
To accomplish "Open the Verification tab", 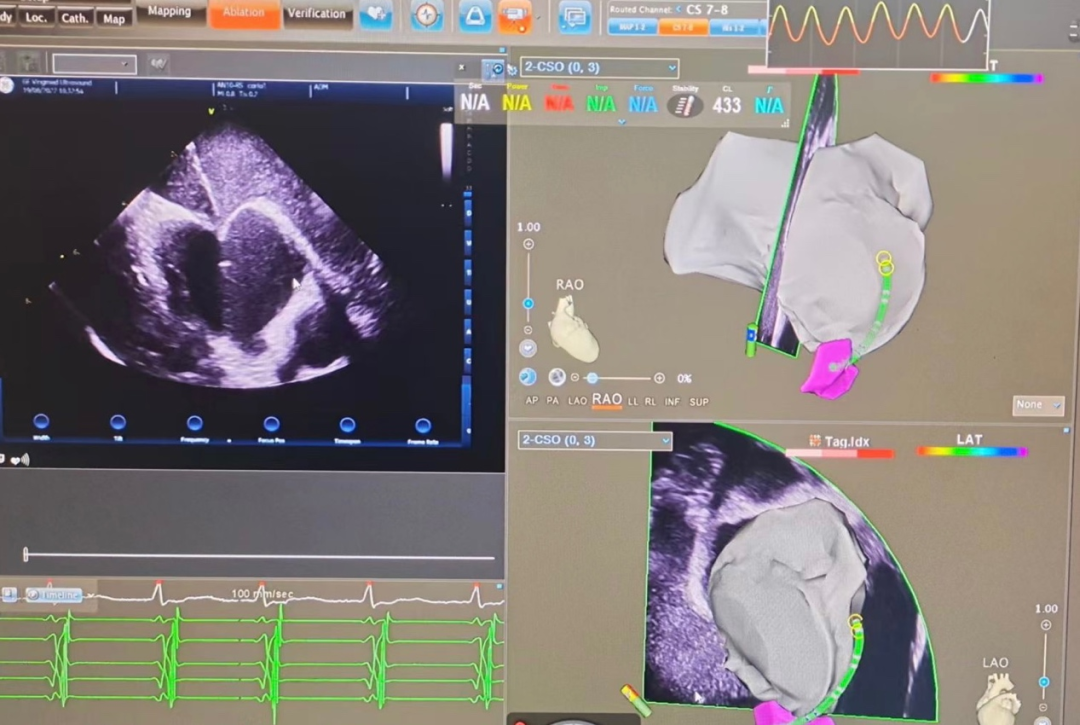I will coord(316,13).
